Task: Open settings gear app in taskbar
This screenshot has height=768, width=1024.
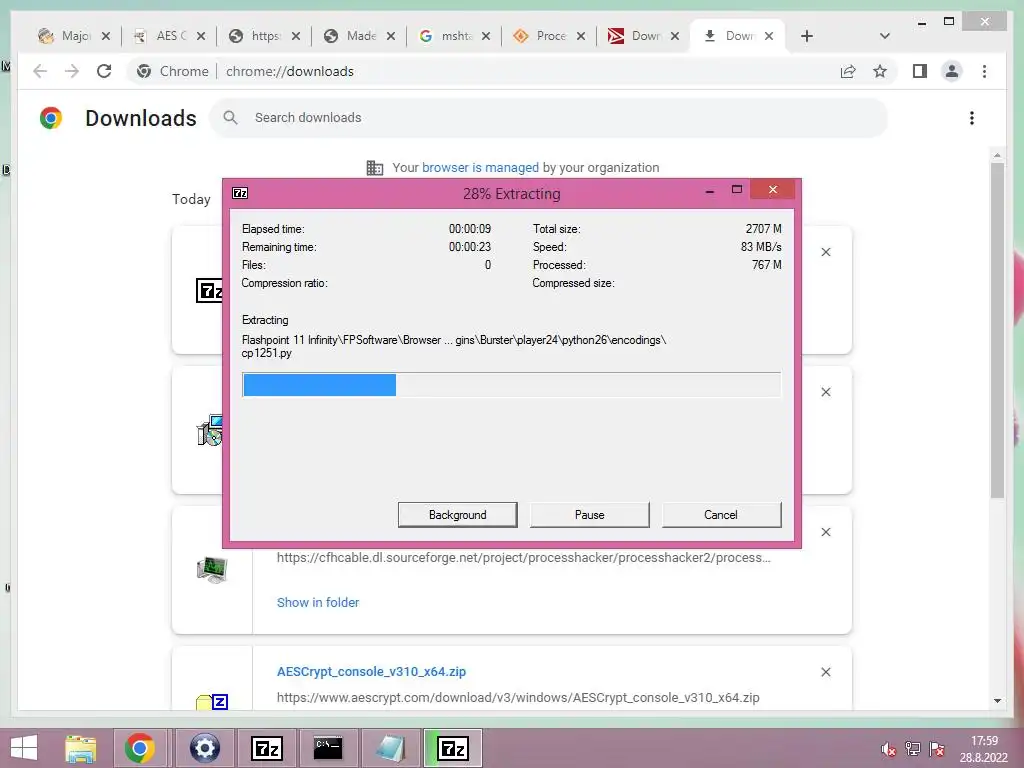Action: coord(204,748)
